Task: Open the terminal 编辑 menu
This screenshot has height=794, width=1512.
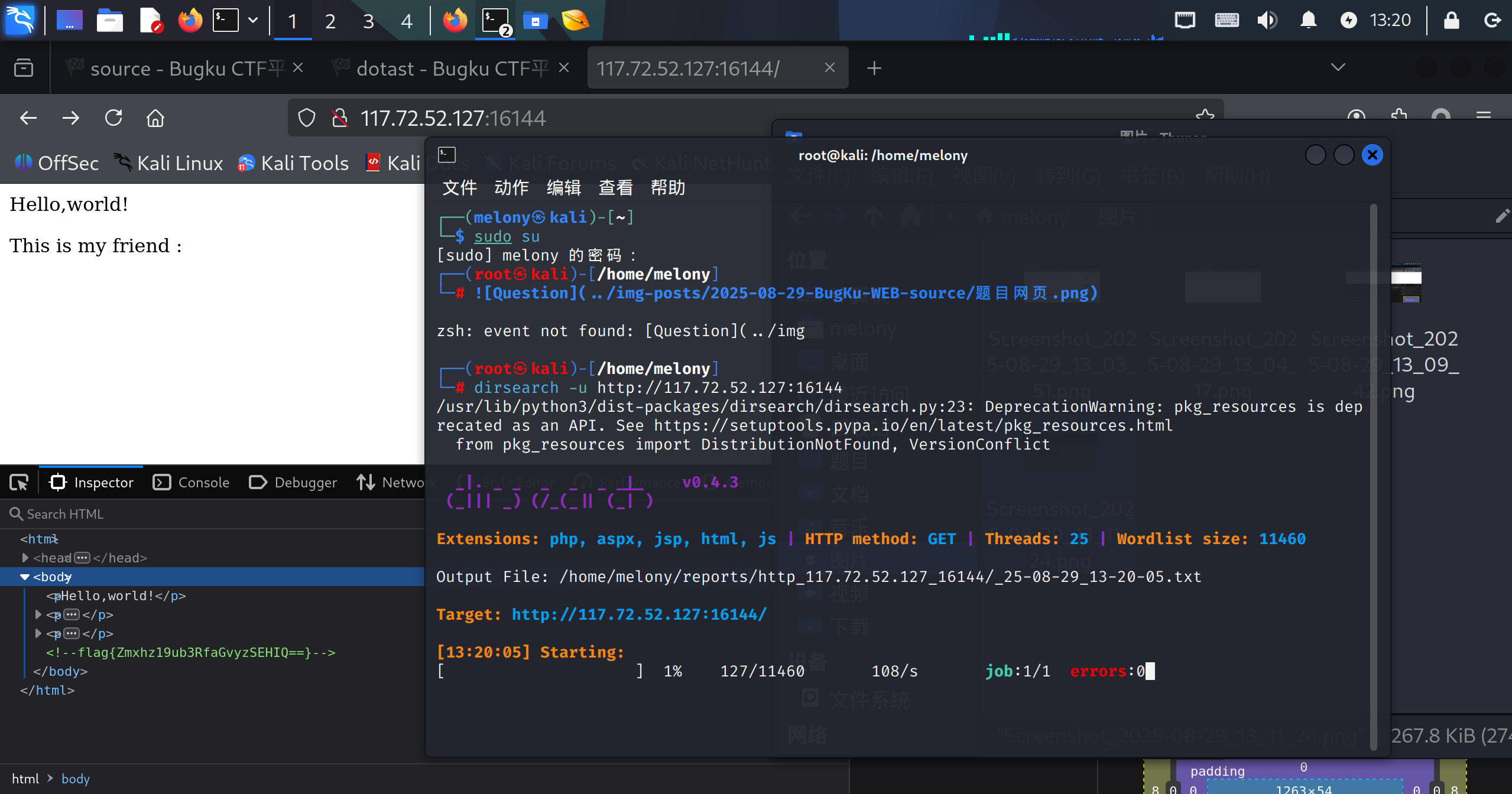Action: pyautogui.click(x=563, y=188)
